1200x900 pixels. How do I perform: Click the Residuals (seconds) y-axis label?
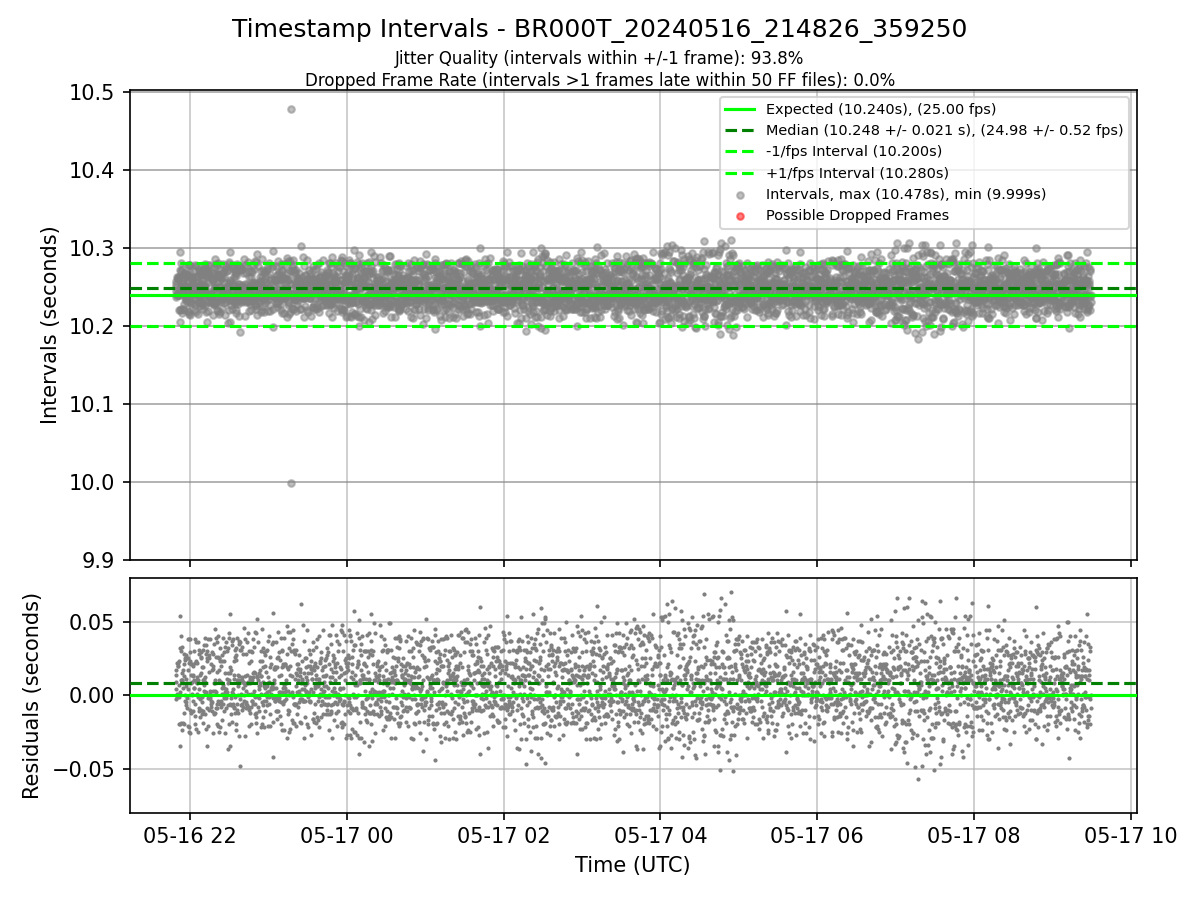point(31,696)
